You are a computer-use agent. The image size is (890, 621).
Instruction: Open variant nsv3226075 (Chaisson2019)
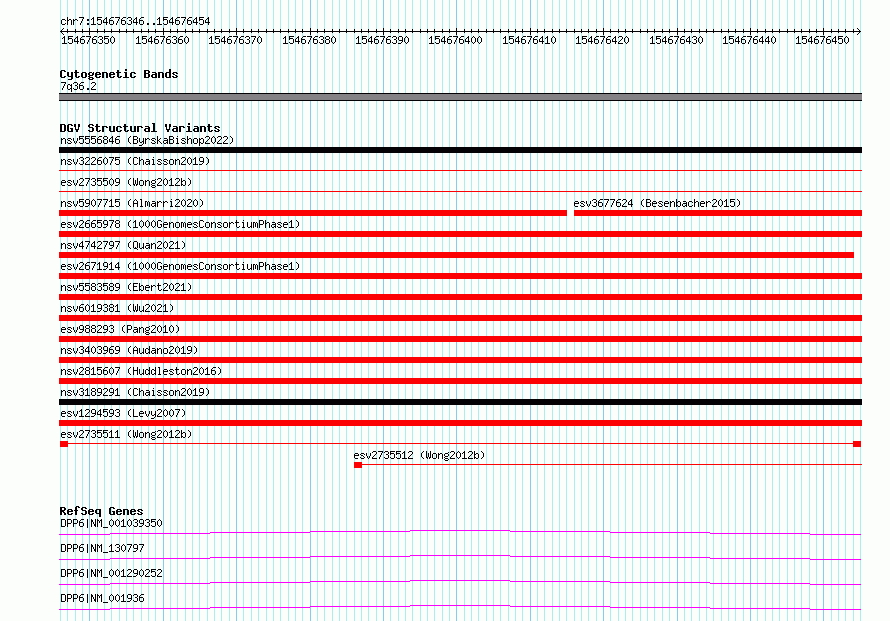[135, 161]
